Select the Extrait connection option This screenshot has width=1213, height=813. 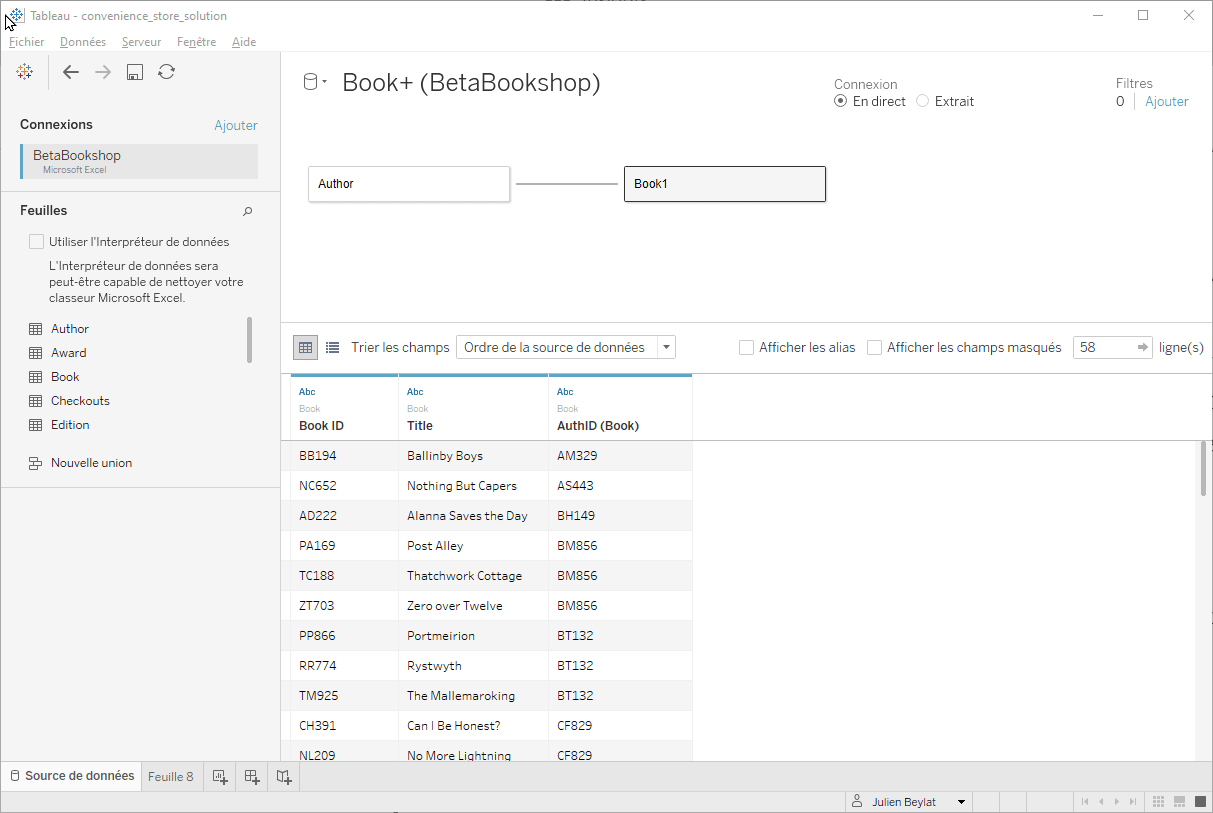point(923,101)
